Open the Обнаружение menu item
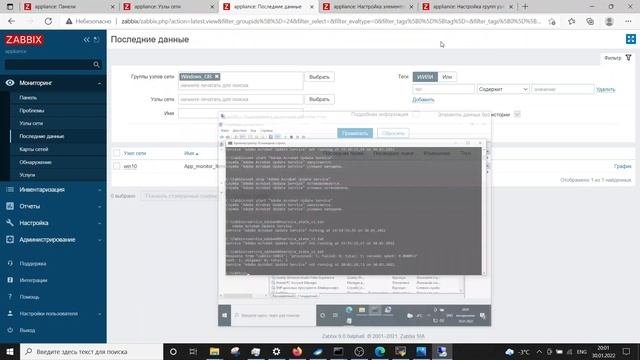The height and width of the screenshot is (360, 640). pyautogui.click(x=36, y=162)
